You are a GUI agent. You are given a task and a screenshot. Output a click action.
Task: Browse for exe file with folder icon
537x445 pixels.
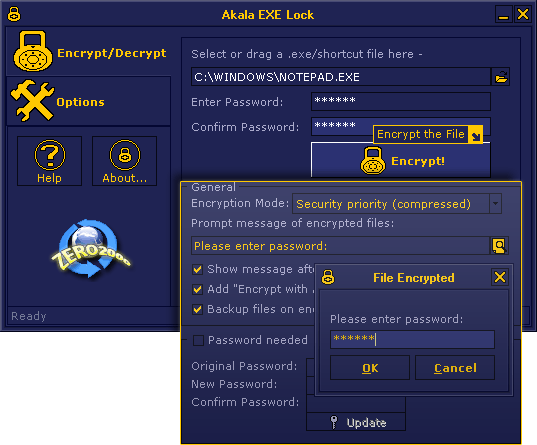501,77
